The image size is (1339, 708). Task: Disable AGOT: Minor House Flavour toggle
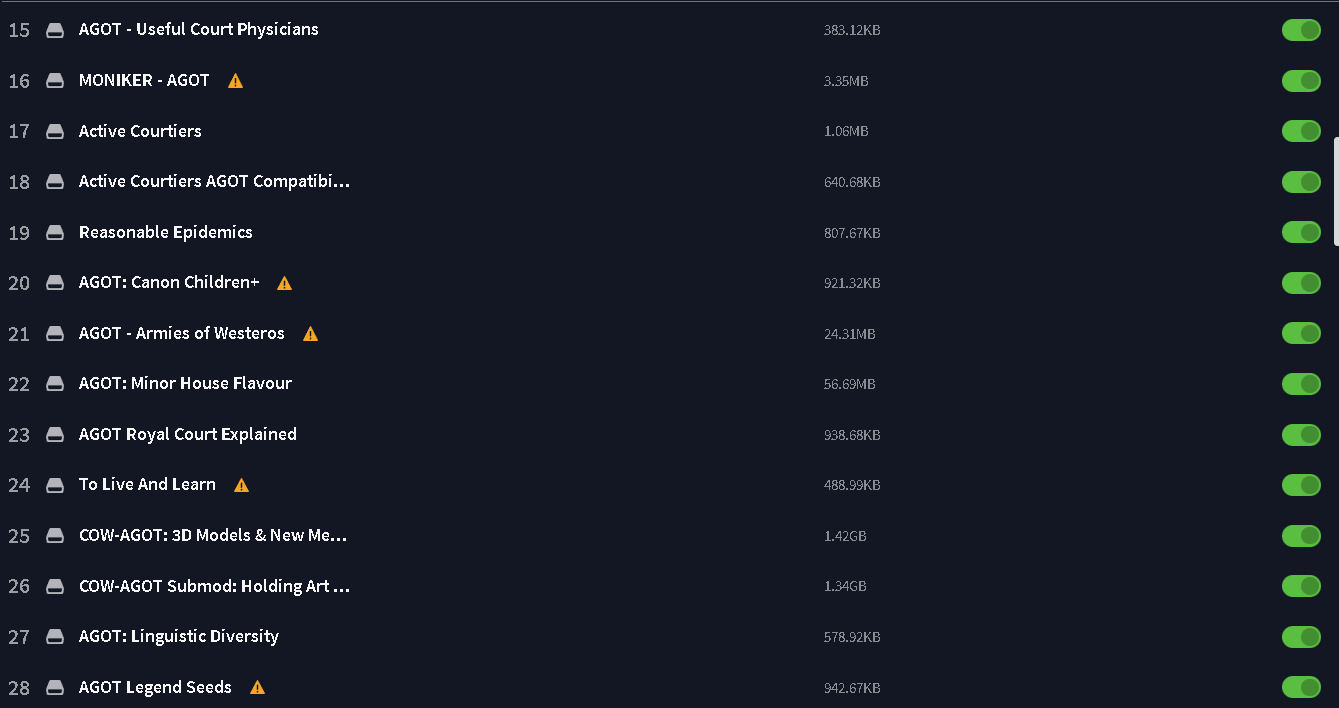coord(1301,384)
